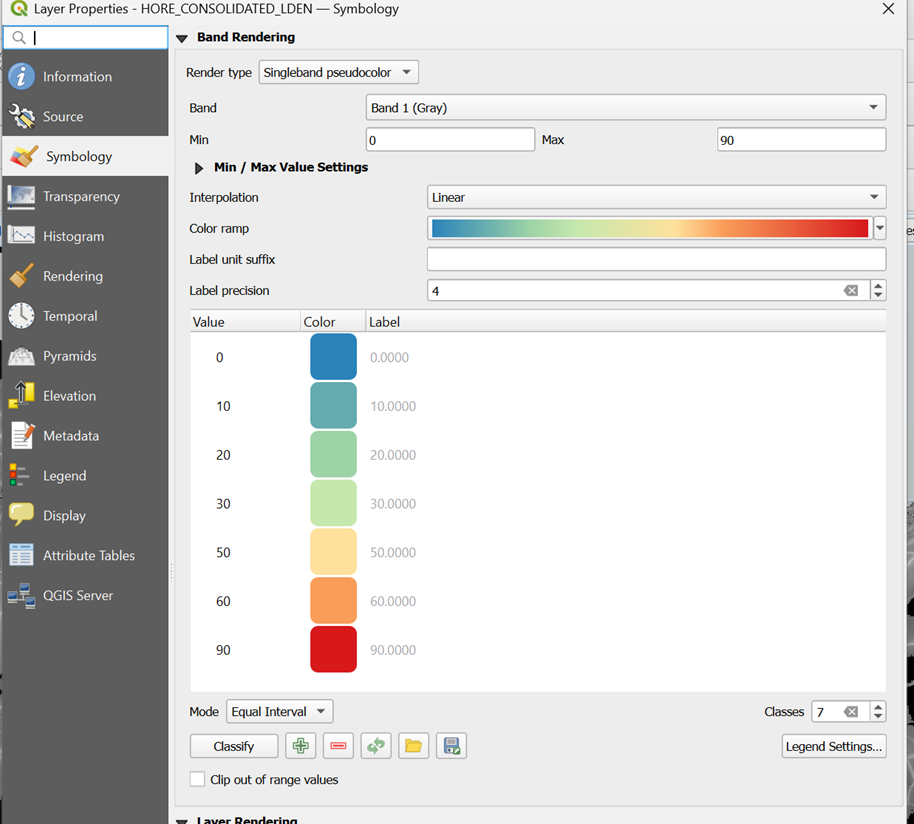Click the search magnifier icon
Viewport: 914px width, 824px height.
point(19,38)
